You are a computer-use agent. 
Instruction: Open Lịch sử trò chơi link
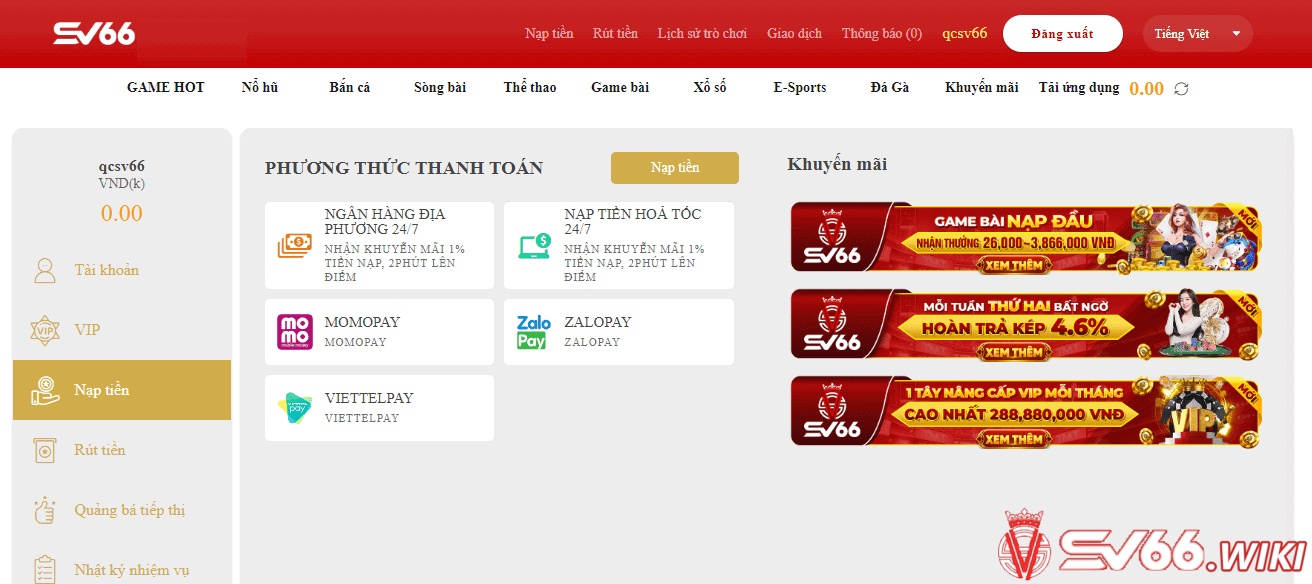[x=702, y=34]
